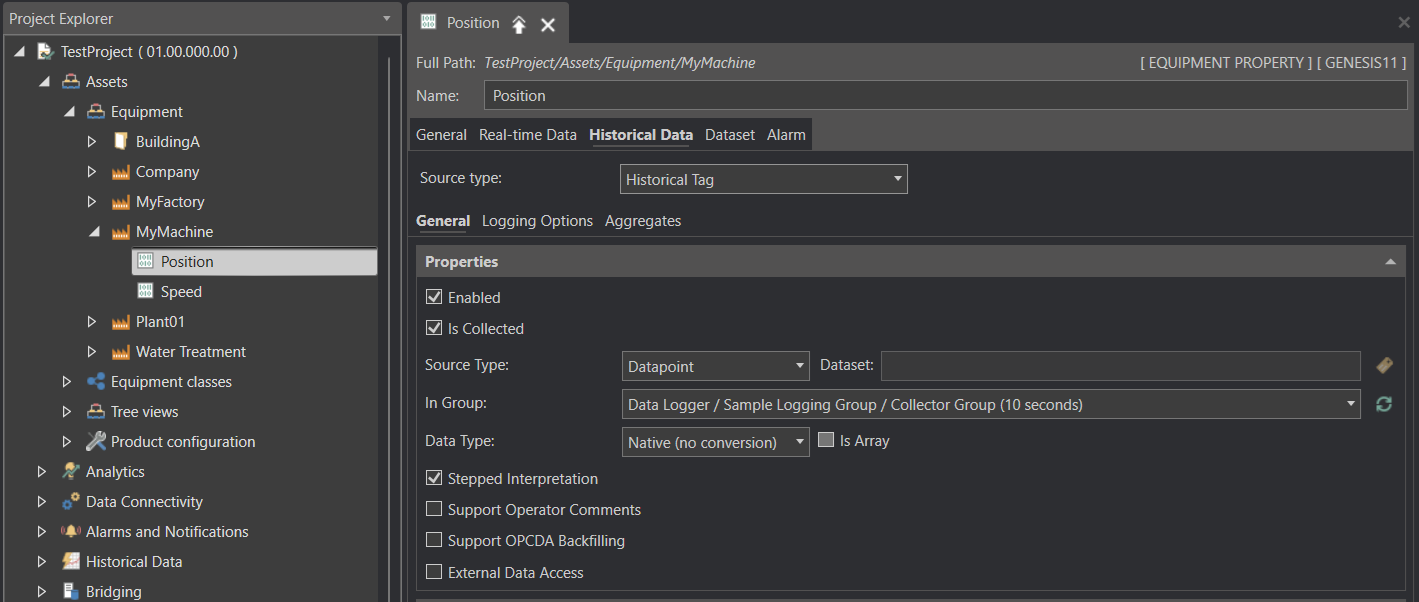Click the Data Connectivity gears icon
Image resolution: width=1419 pixels, height=602 pixels.
(x=71, y=502)
